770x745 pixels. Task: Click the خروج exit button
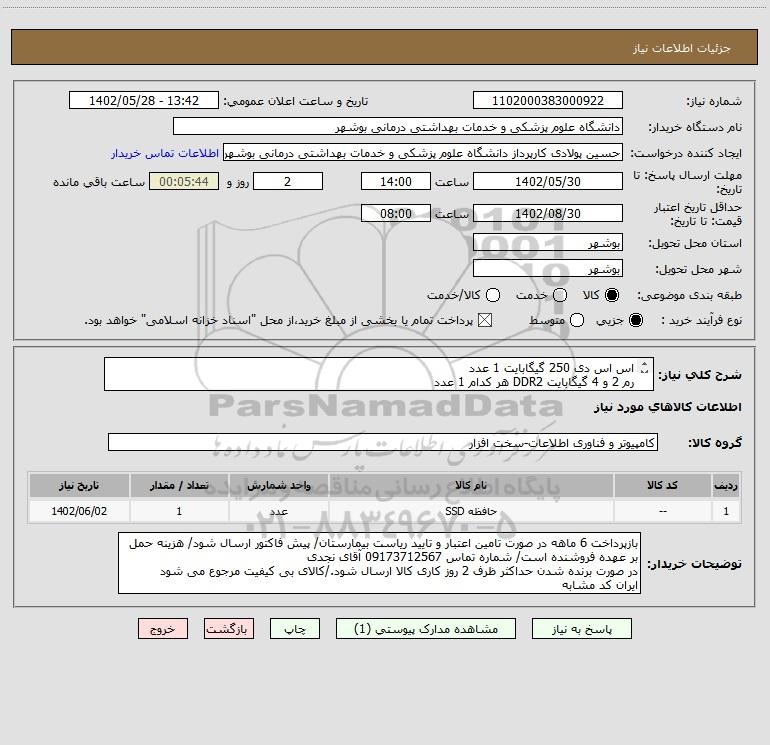(x=163, y=629)
